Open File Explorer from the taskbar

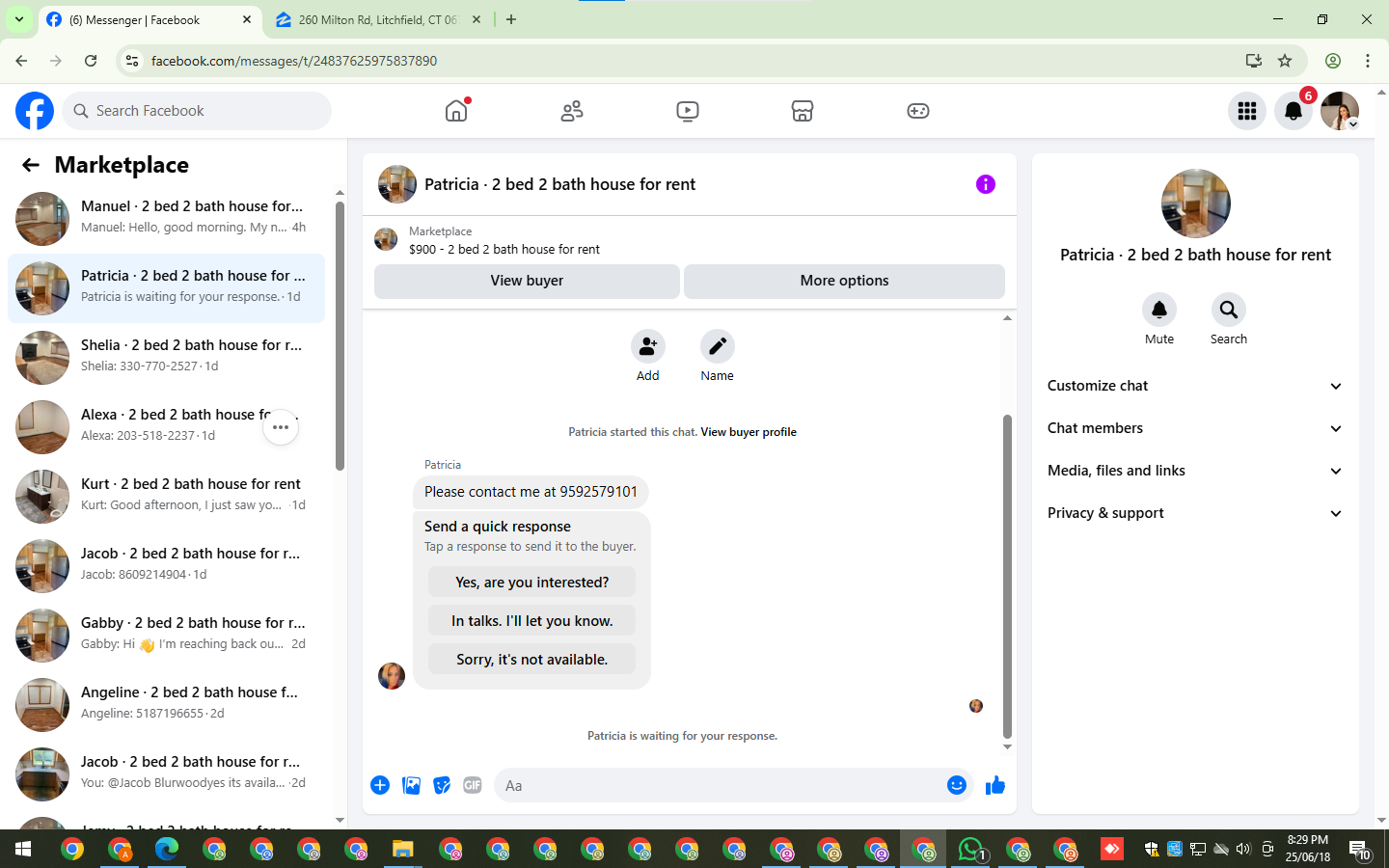pyautogui.click(x=402, y=849)
